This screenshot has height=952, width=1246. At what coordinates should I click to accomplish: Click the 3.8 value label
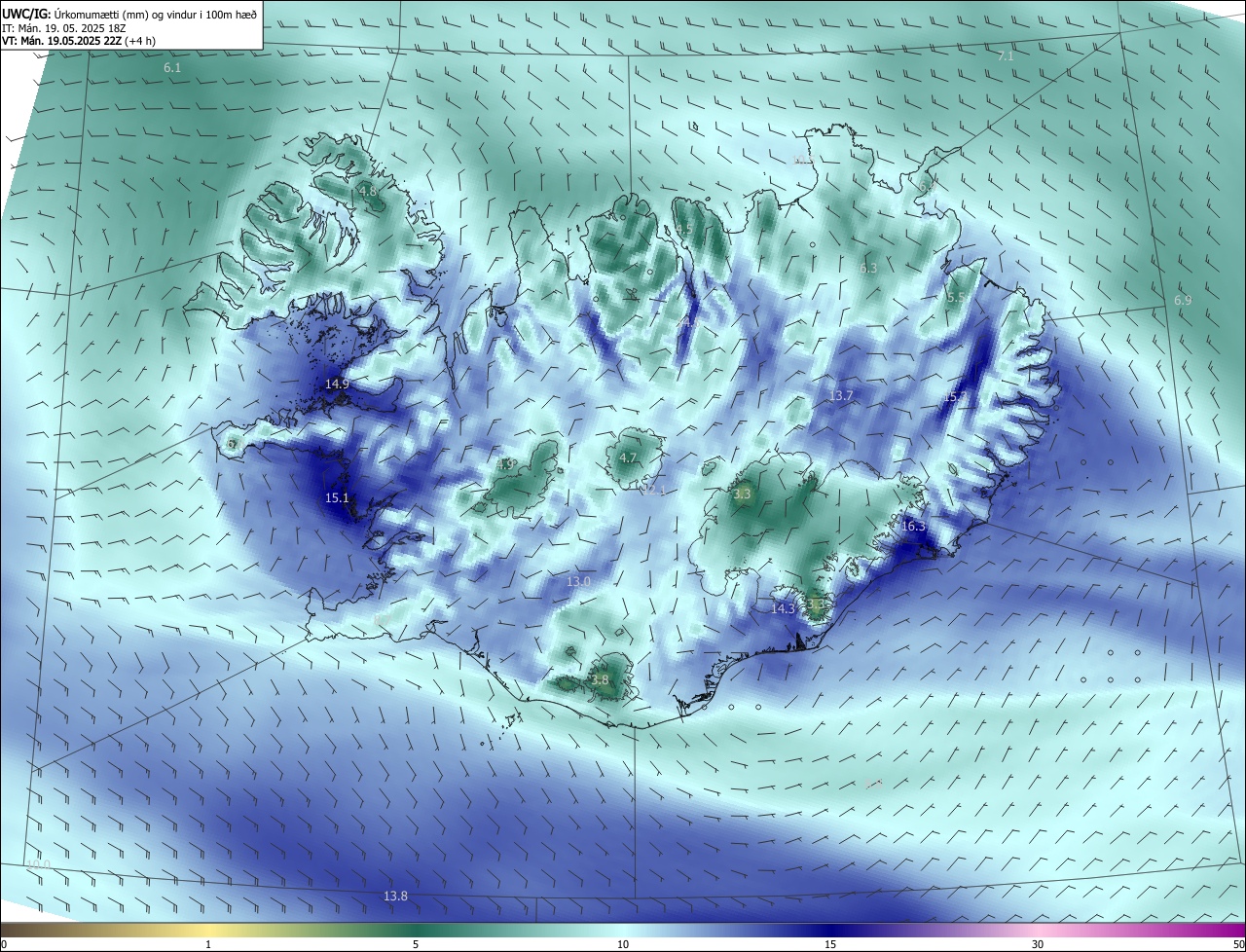point(600,680)
